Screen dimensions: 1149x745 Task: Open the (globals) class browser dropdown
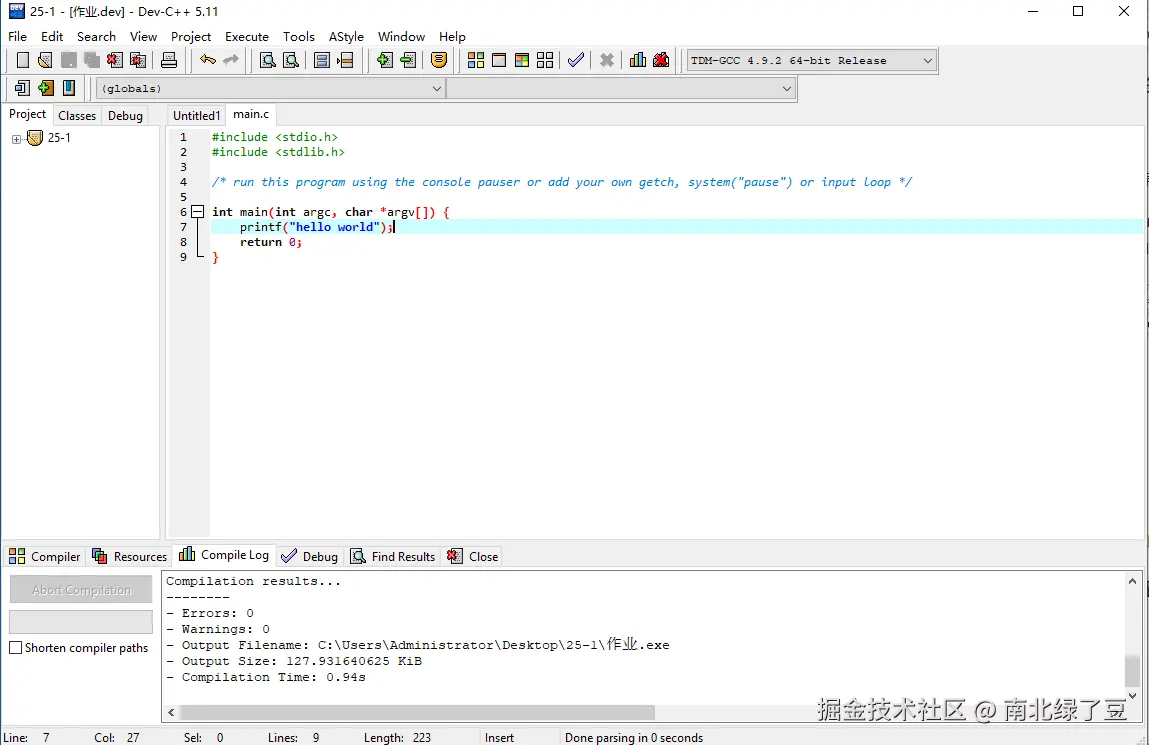(270, 89)
